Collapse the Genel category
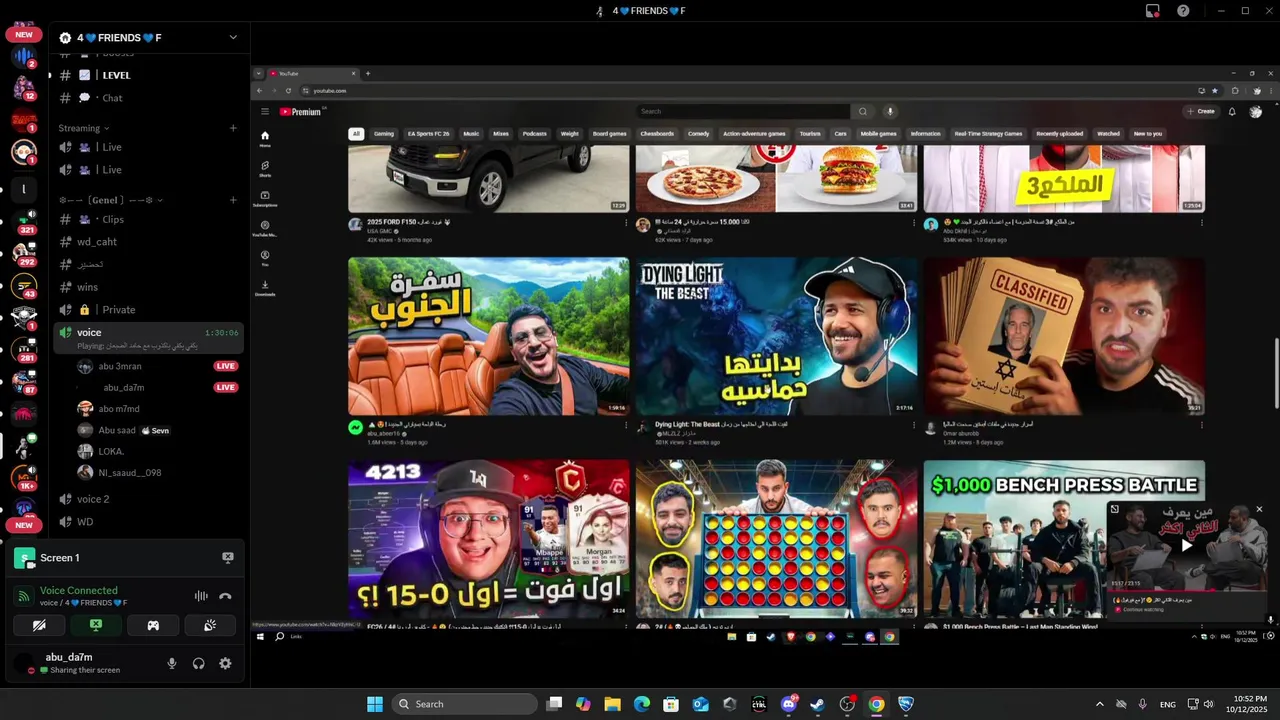1280x720 pixels. coord(111,200)
